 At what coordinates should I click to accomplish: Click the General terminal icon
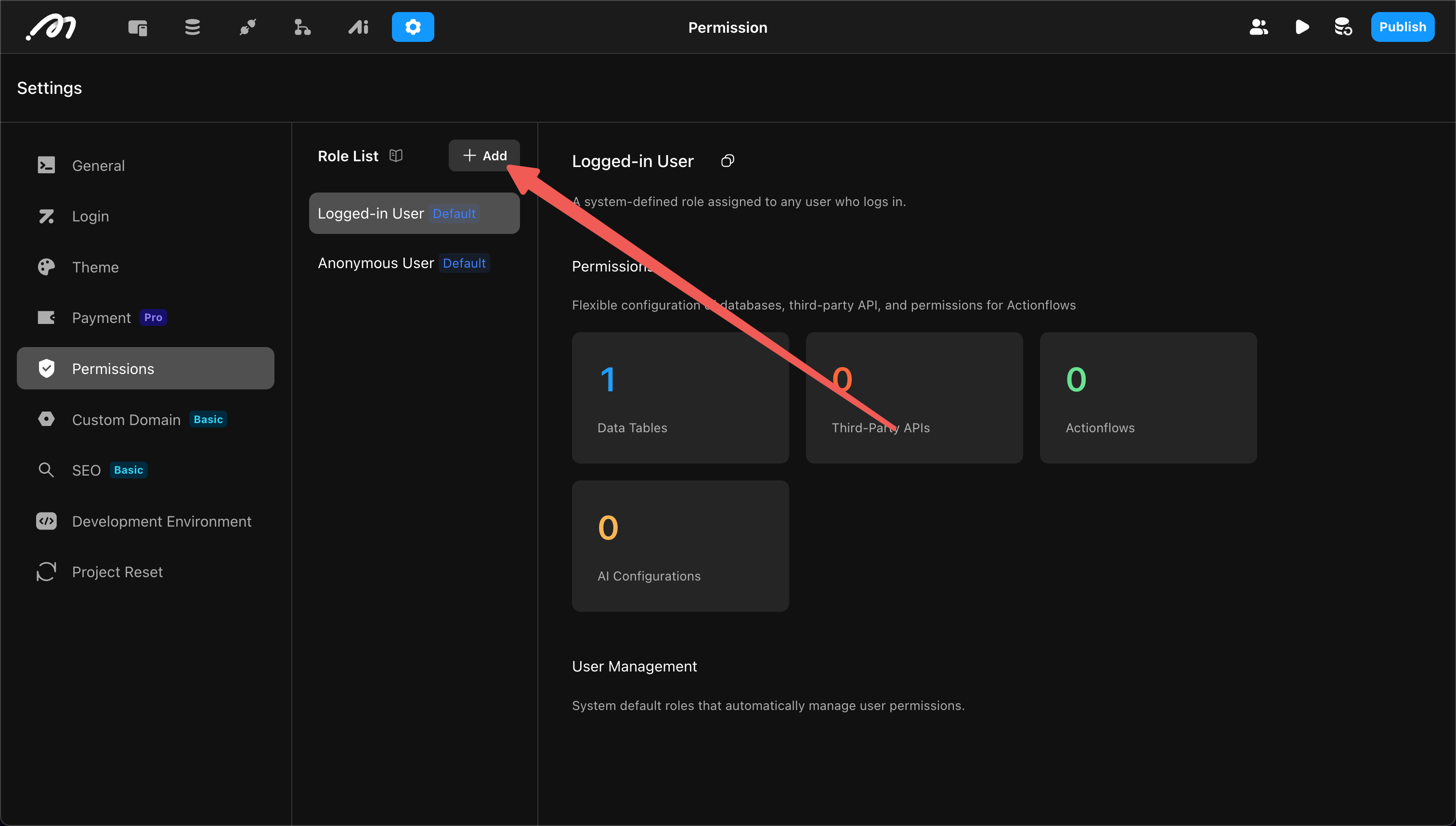tap(47, 165)
